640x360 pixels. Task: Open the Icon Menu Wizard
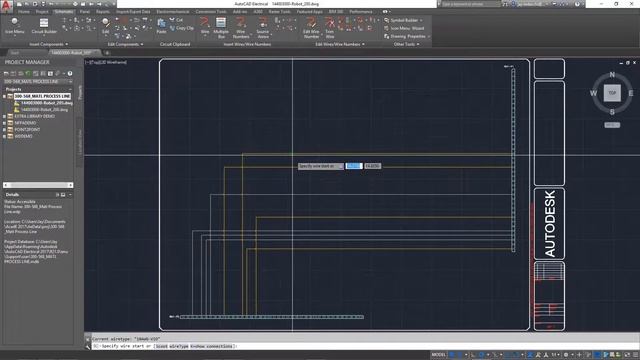coord(404,28)
